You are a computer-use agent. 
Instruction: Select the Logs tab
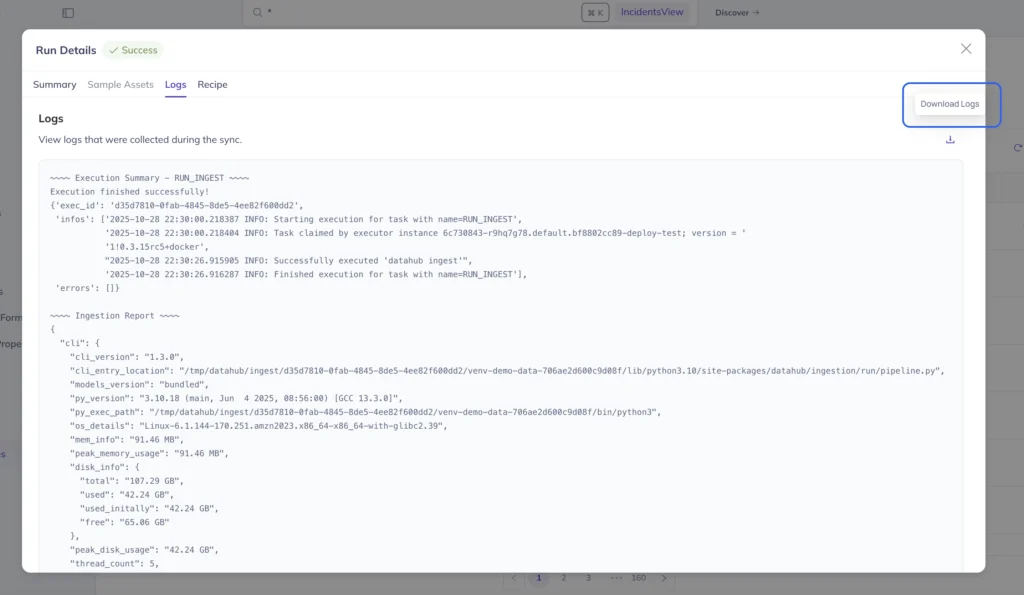pos(175,85)
